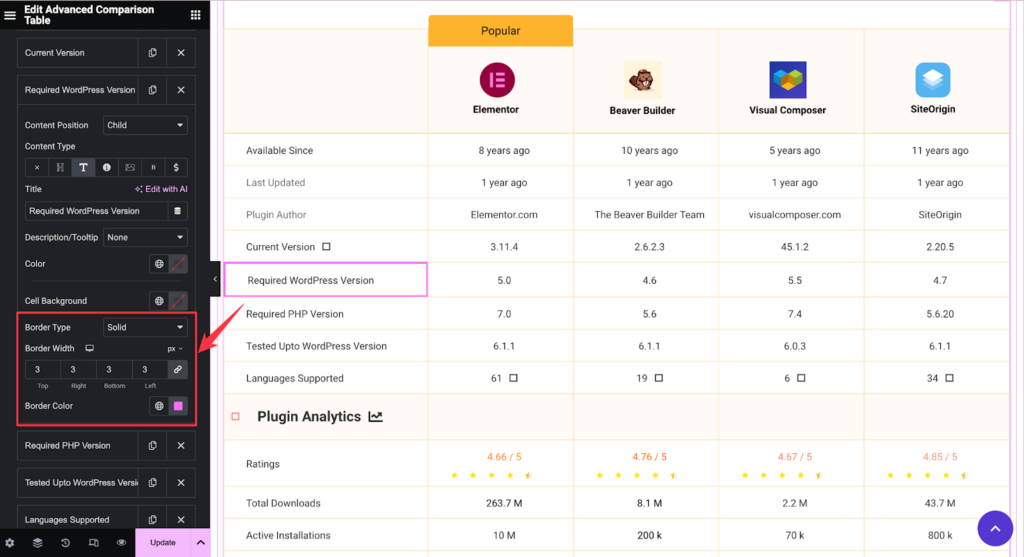Viewport: 1024px width, 557px height.
Task: Pick the Cell Background color swatch
Action: point(178,301)
